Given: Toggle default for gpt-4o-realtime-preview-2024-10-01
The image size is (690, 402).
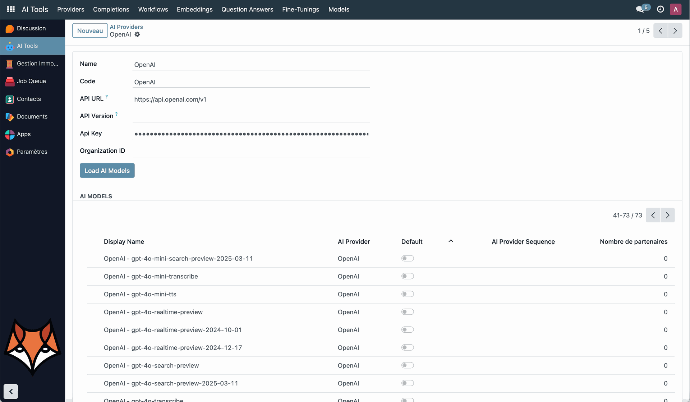Looking at the screenshot, I should (407, 329).
